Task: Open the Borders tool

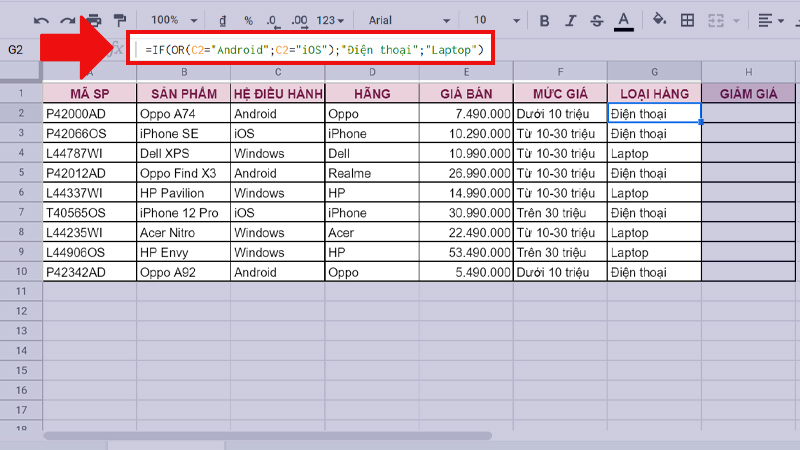Action: point(688,20)
